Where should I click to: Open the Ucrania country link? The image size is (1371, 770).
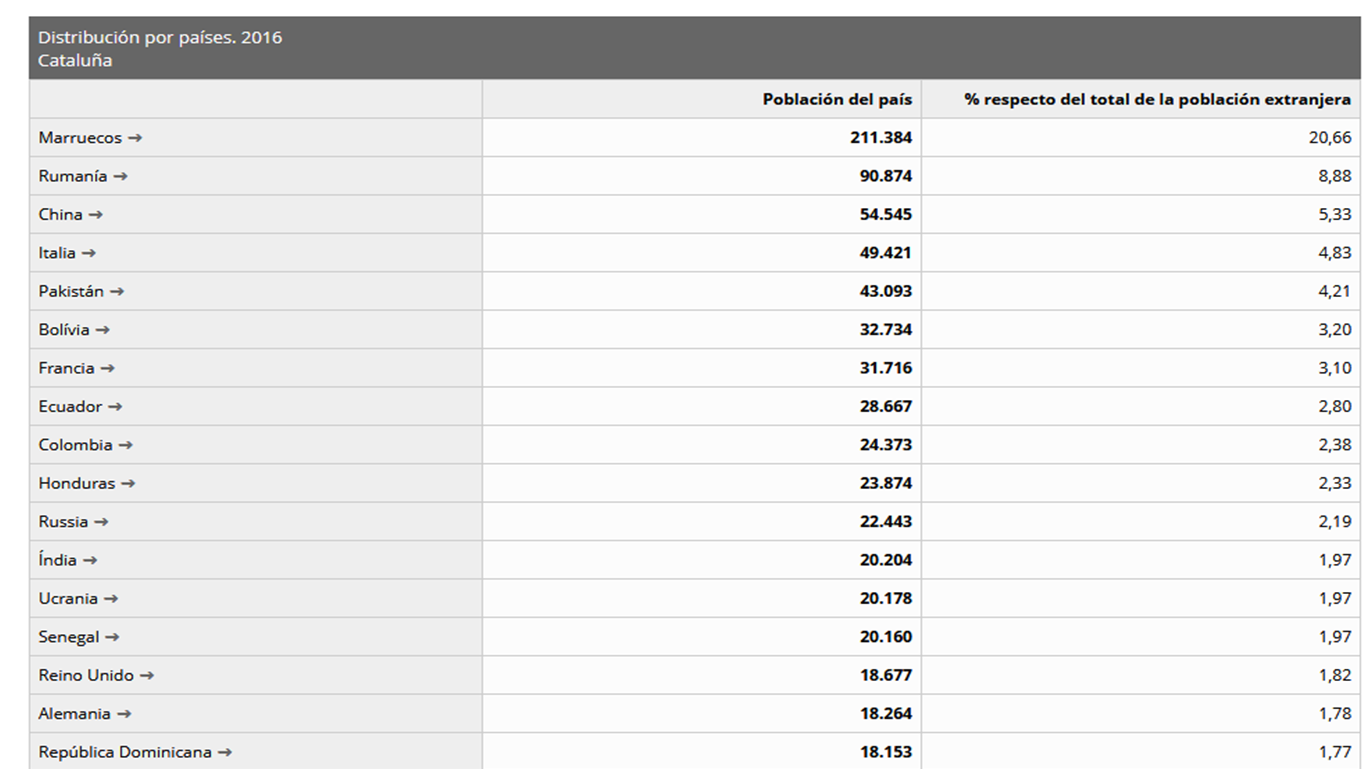pos(78,599)
